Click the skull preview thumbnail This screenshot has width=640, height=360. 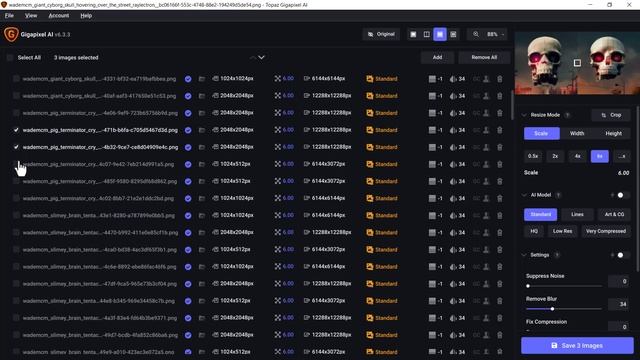[x=577, y=63]
